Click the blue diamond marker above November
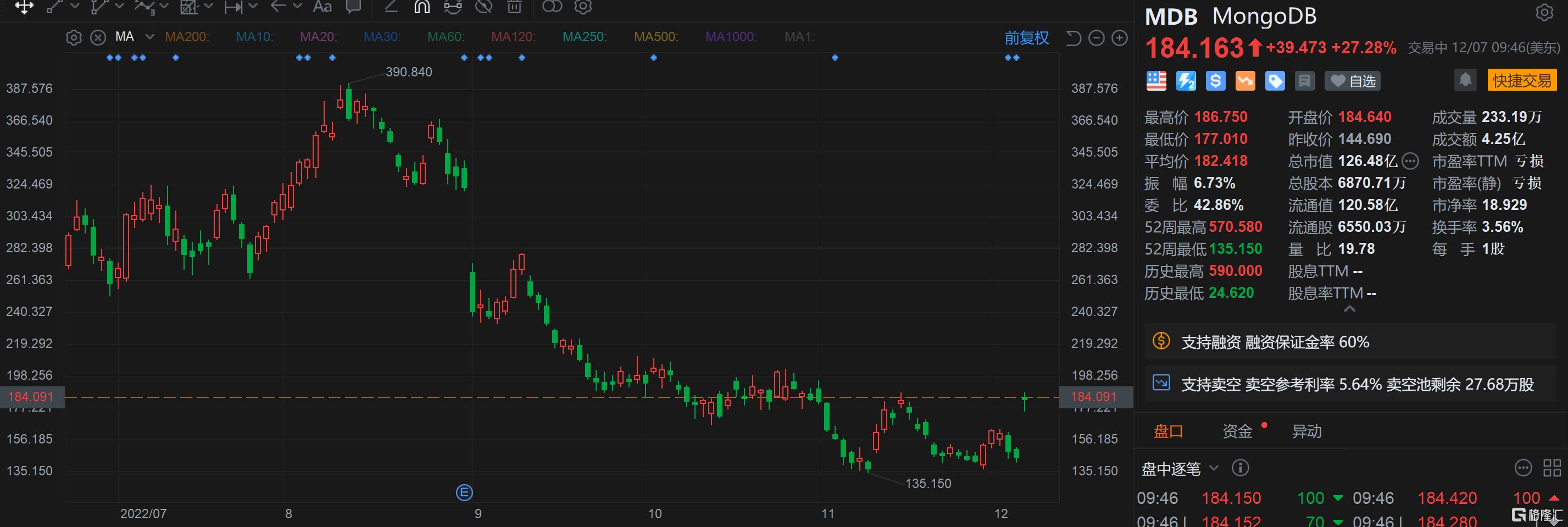The image size is (1568, 527). point(835,58)
